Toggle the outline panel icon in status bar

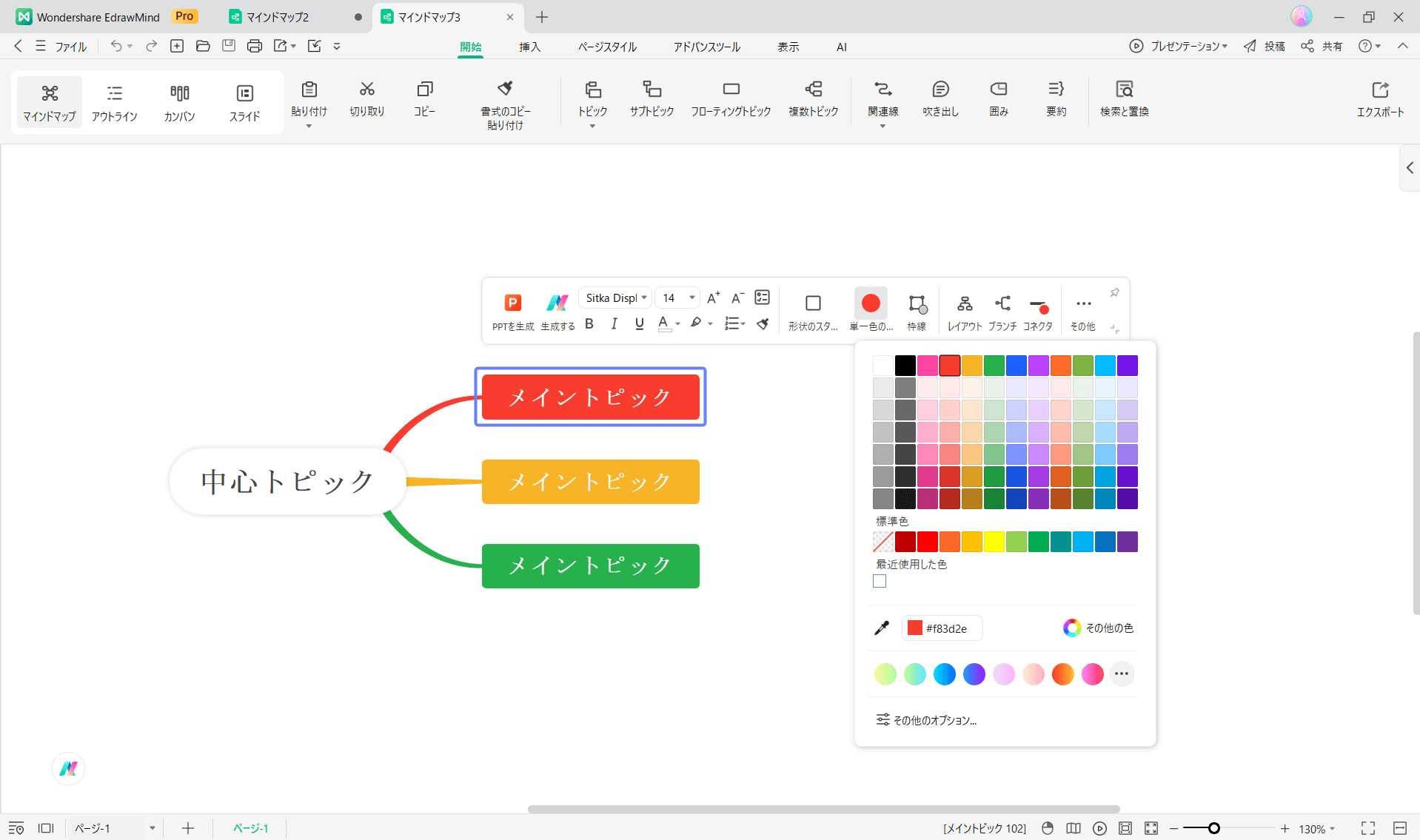(x=16, y=828)
